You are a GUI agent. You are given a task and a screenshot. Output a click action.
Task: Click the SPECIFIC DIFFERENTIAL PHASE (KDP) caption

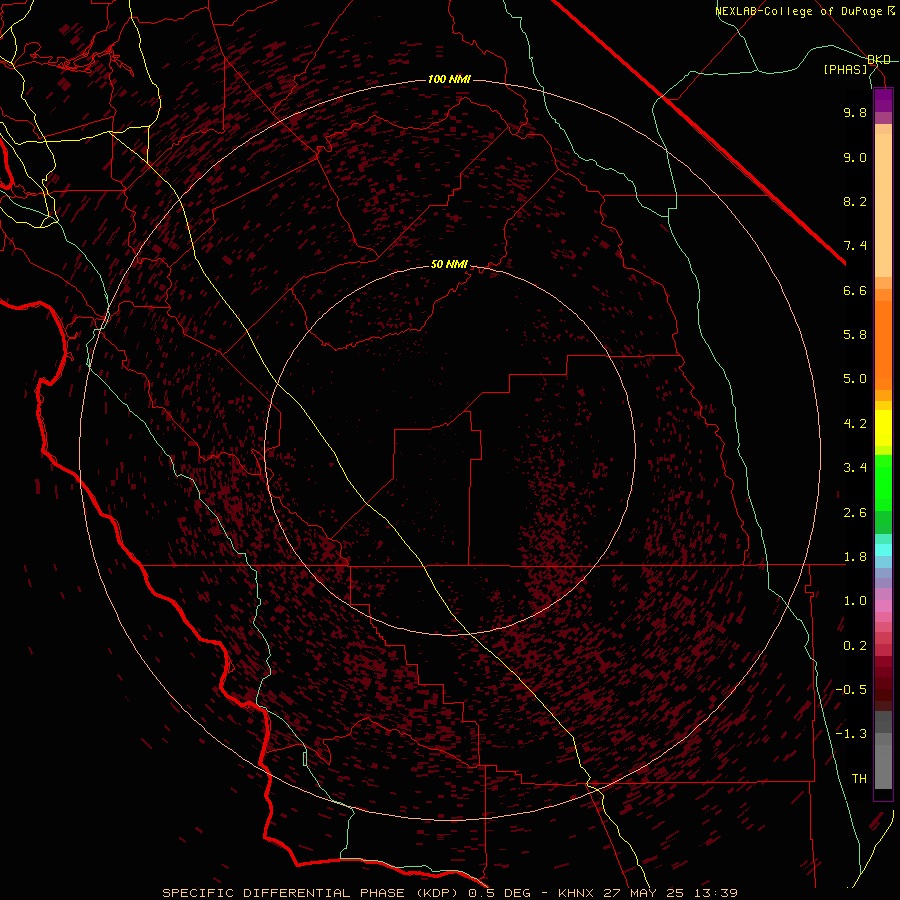312,893
